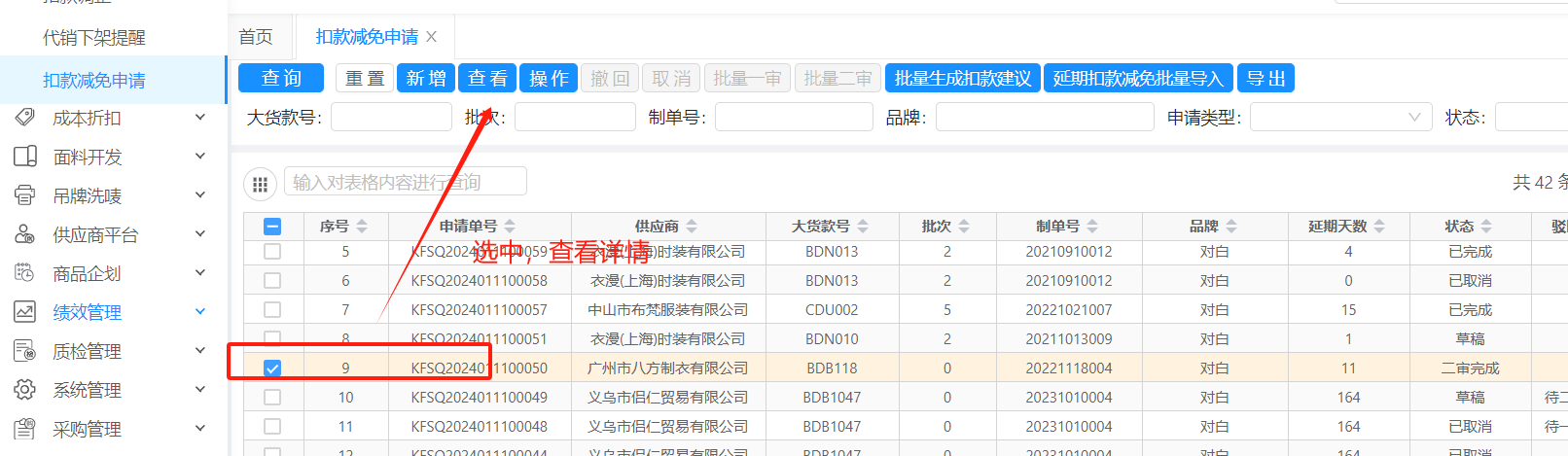Select 代销下架提醒 in sidebar menu
This screenshot has width=1568, height=456.
[94, 38]
